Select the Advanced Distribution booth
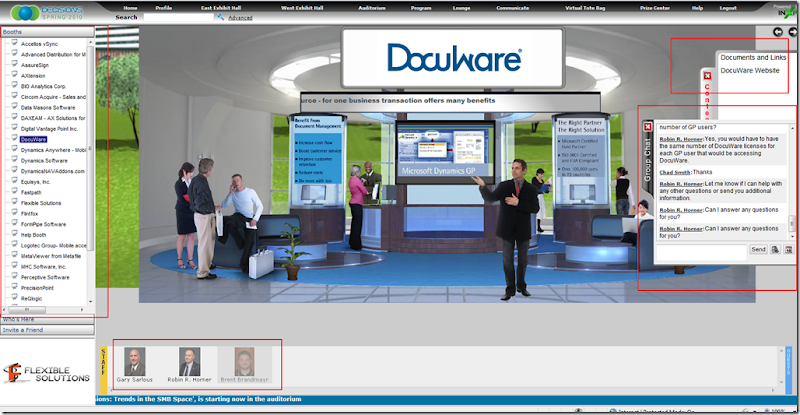 click(x=53, y=55)
